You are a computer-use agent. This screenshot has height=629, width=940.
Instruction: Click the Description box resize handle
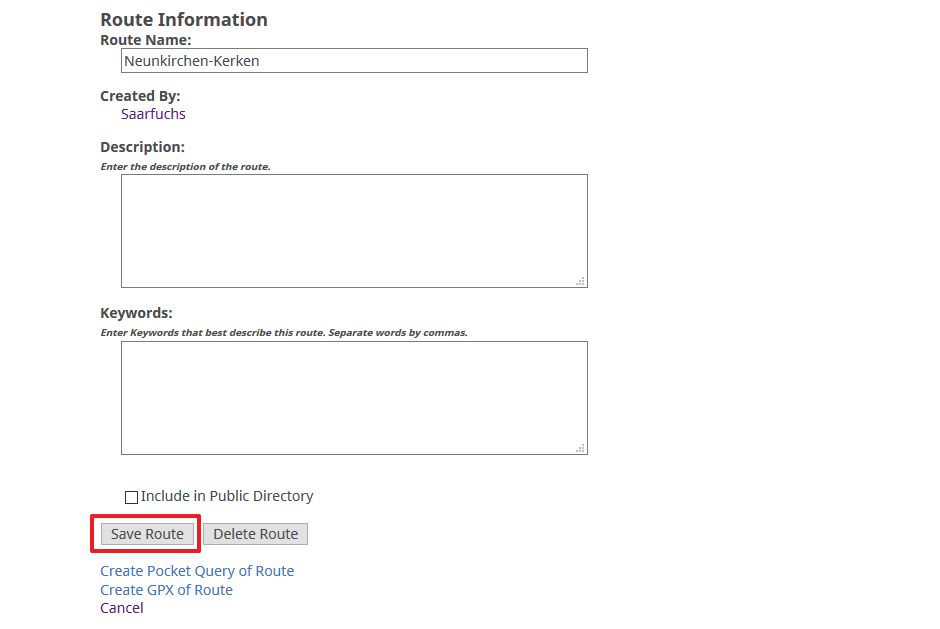pos(580,281)
